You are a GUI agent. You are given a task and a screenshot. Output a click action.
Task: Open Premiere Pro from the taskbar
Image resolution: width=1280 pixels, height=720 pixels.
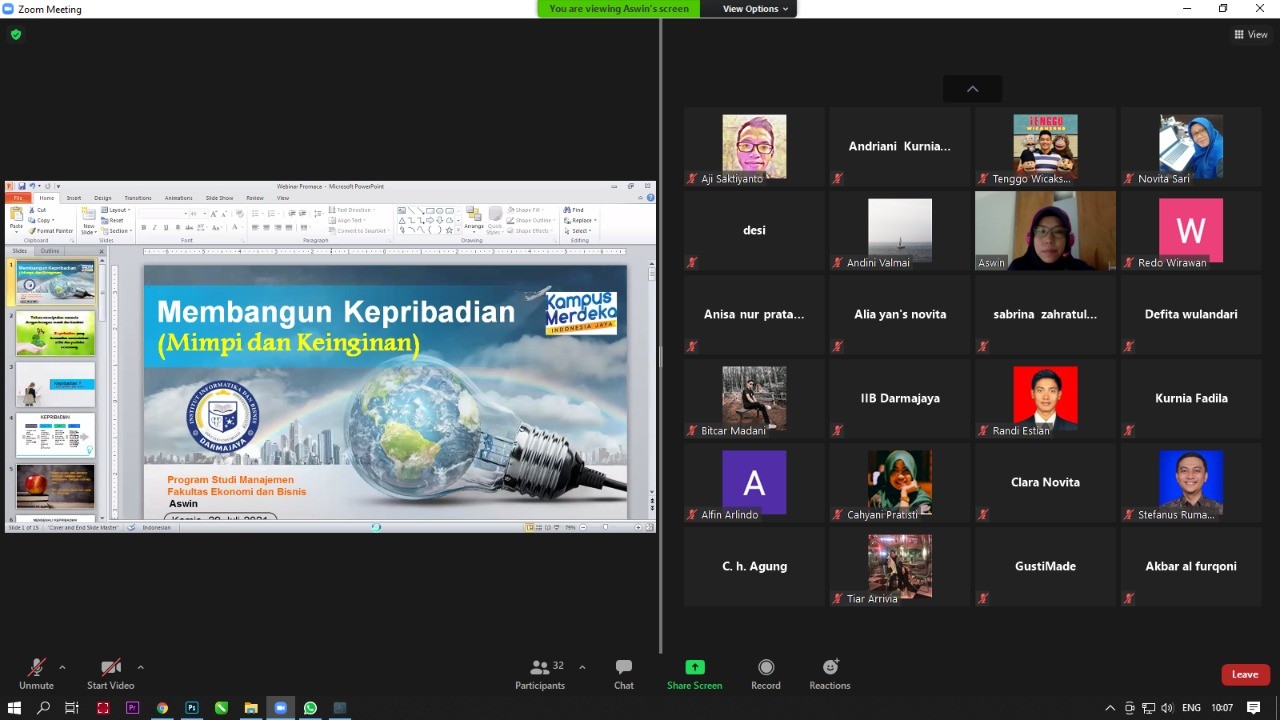[132, 708]
